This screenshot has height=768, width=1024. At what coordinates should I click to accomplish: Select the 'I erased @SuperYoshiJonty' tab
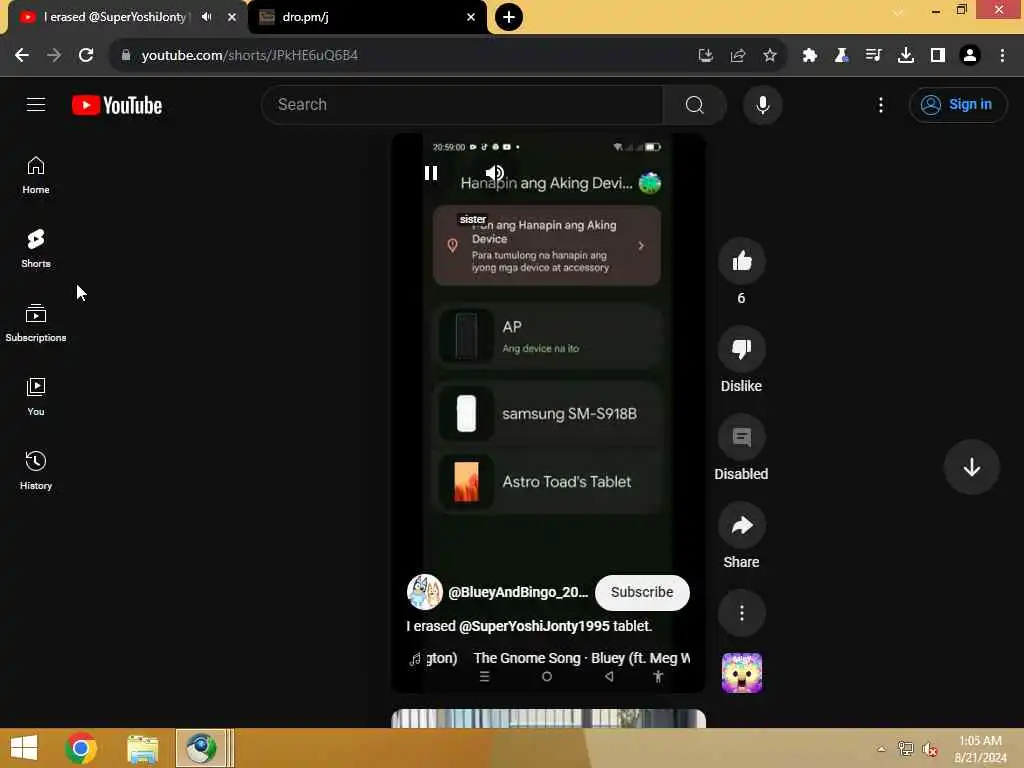(114, 17)
